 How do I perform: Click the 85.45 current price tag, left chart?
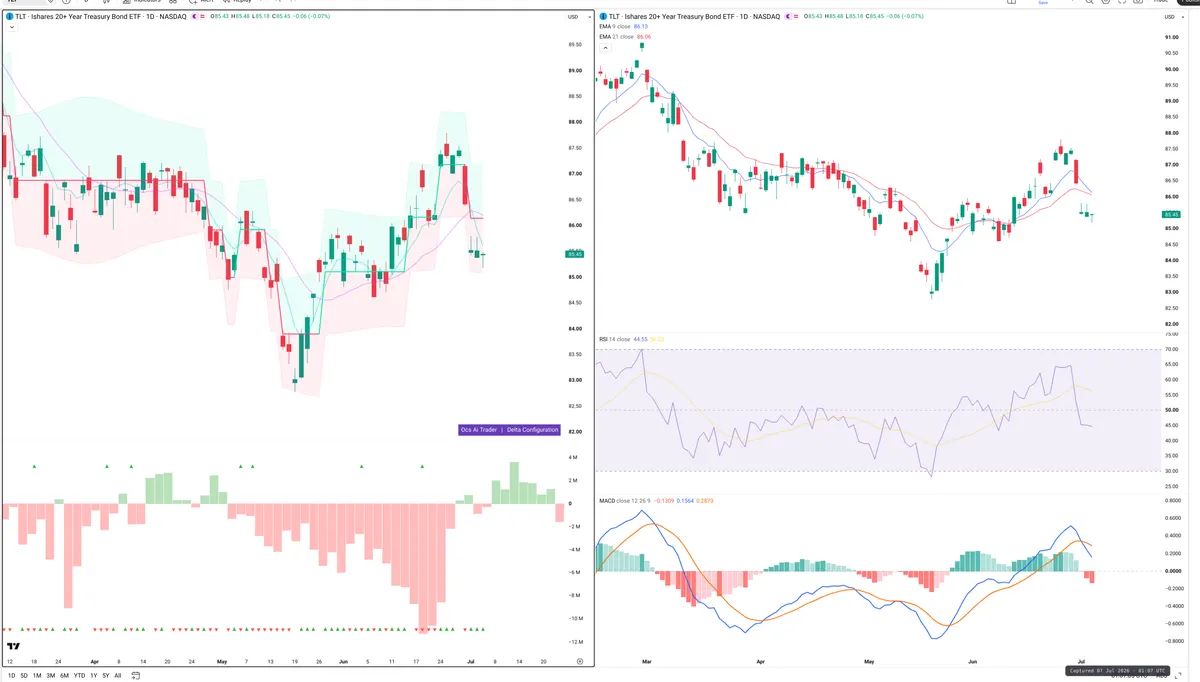[575, 254]
